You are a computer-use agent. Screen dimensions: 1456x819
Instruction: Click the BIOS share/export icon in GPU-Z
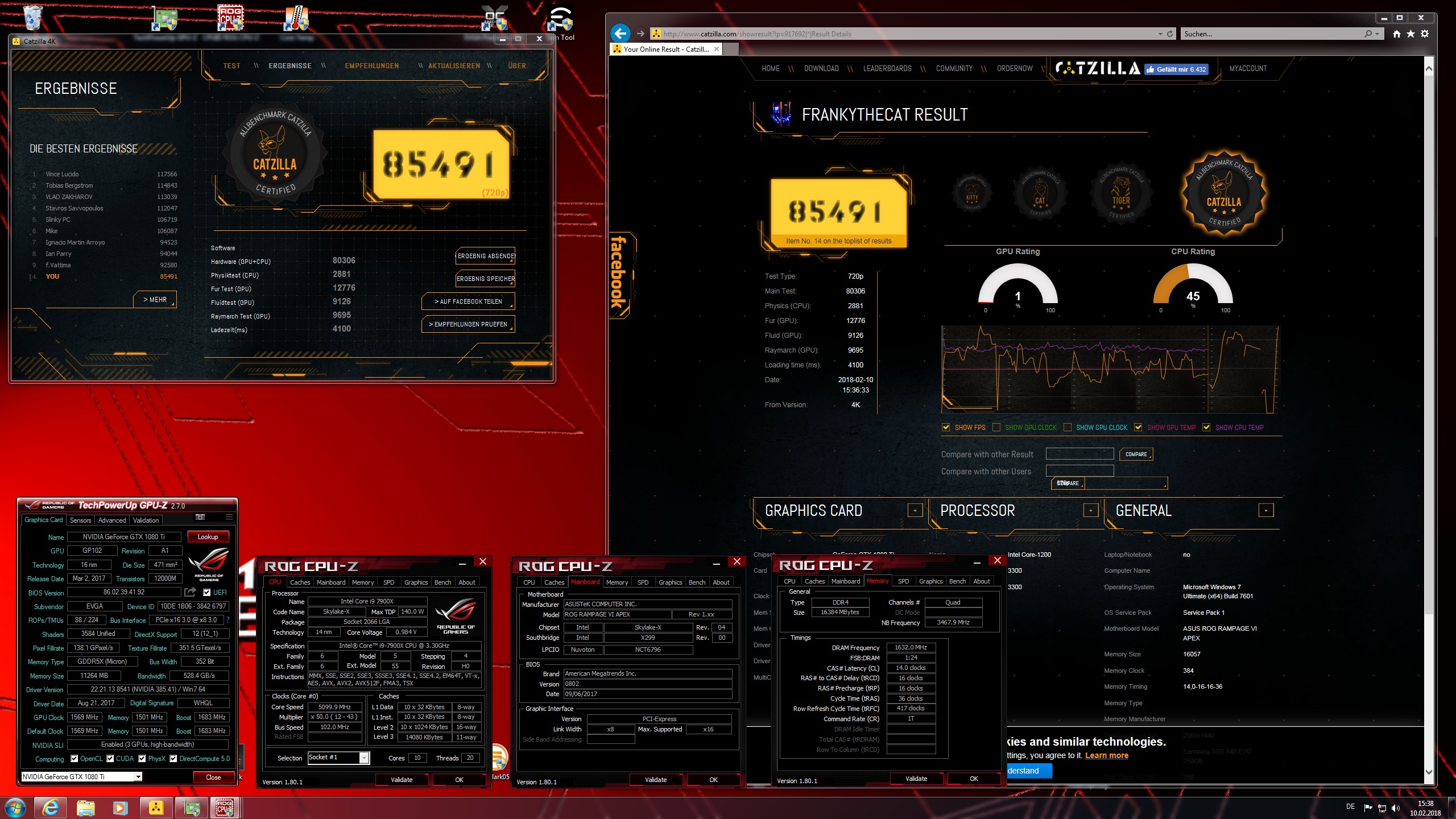click(190, 592)
